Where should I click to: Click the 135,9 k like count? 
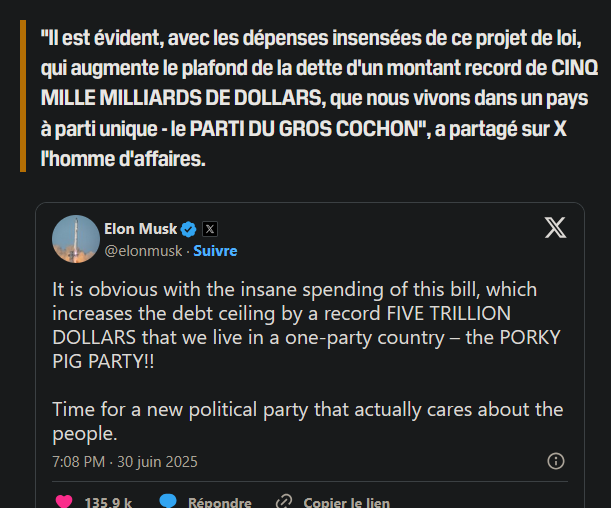[108, 502]
